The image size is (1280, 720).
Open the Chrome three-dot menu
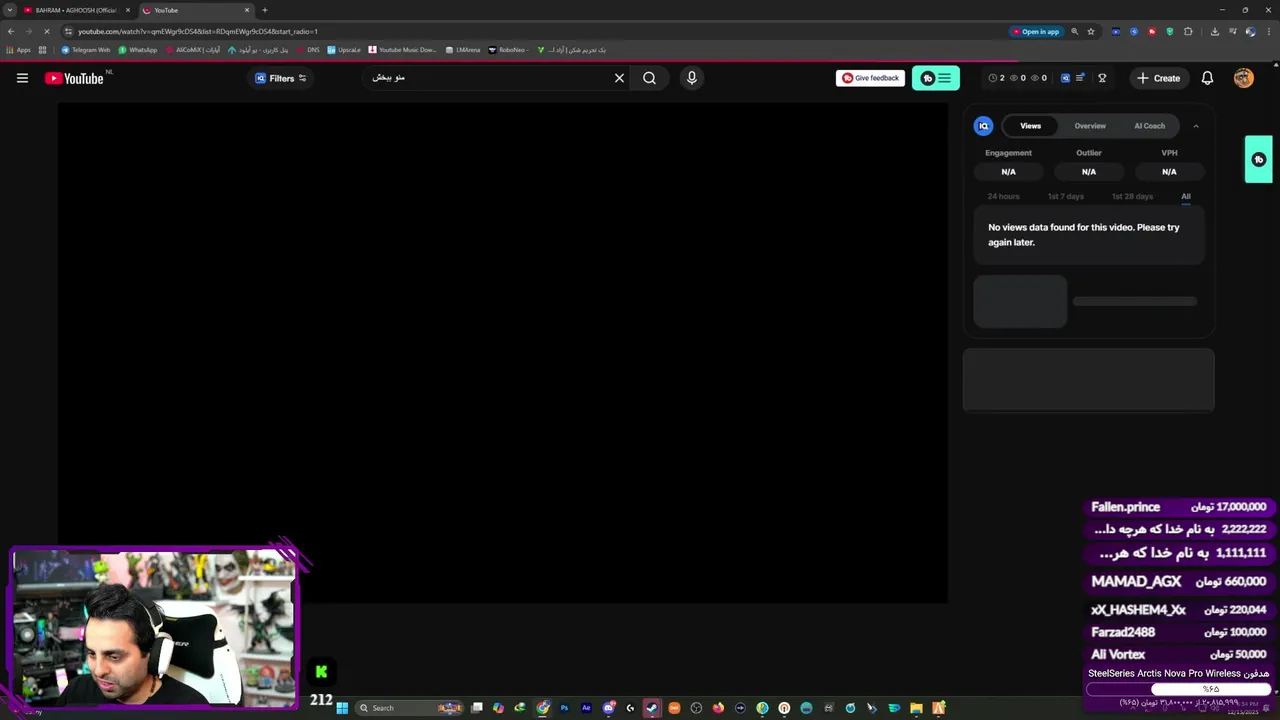(x=1269, y=31)
